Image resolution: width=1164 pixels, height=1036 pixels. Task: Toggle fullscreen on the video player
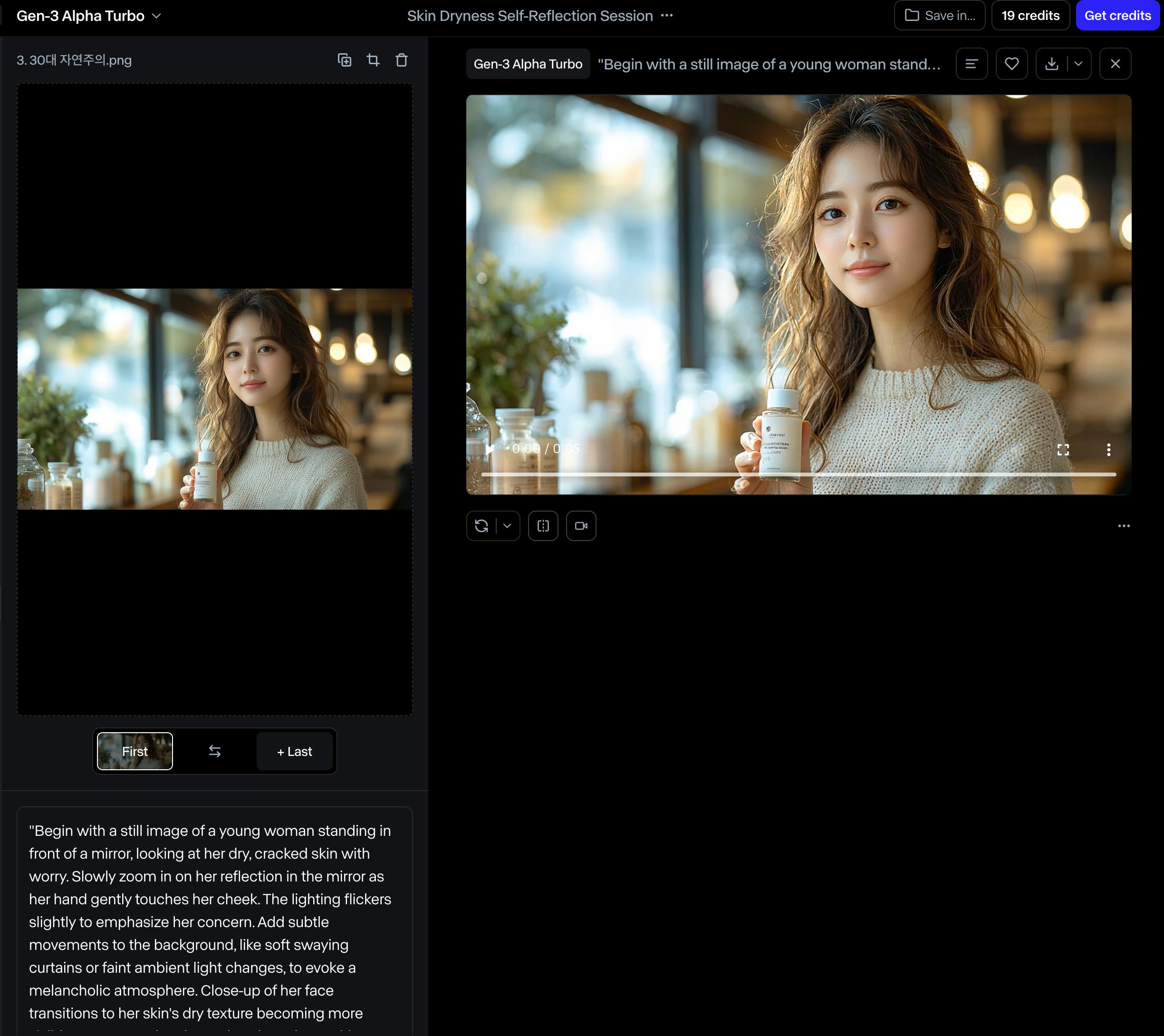point(1063,450)
